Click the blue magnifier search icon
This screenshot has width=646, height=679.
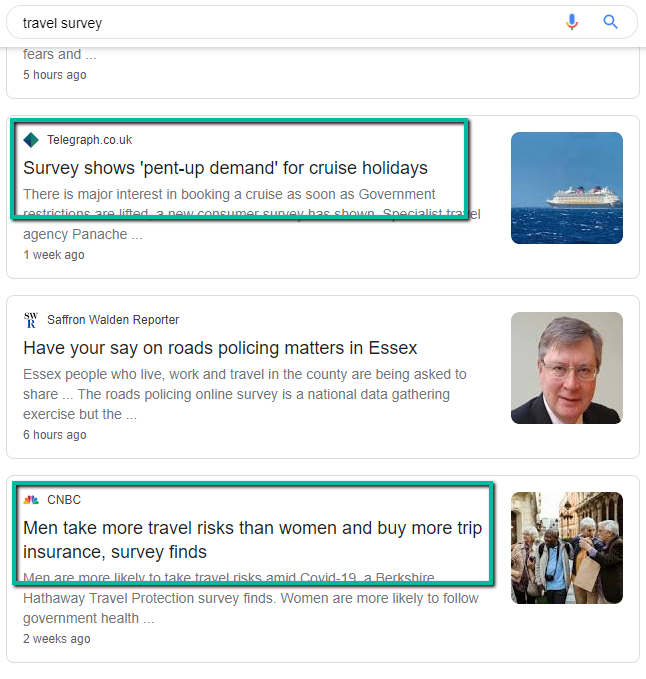click(610, 22)
